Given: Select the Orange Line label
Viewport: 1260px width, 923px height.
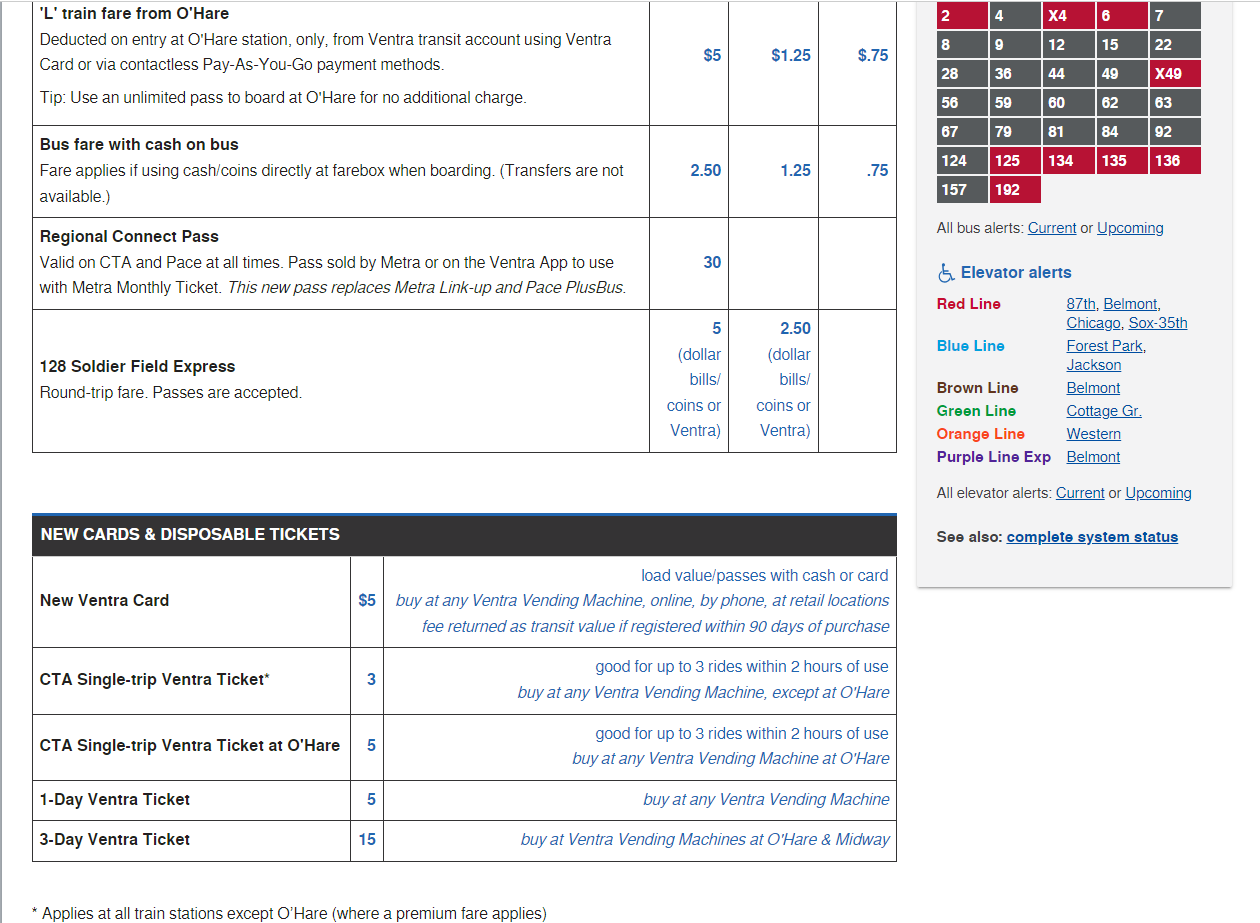Looking at the screenshot, I should click(x=980, y=434).
